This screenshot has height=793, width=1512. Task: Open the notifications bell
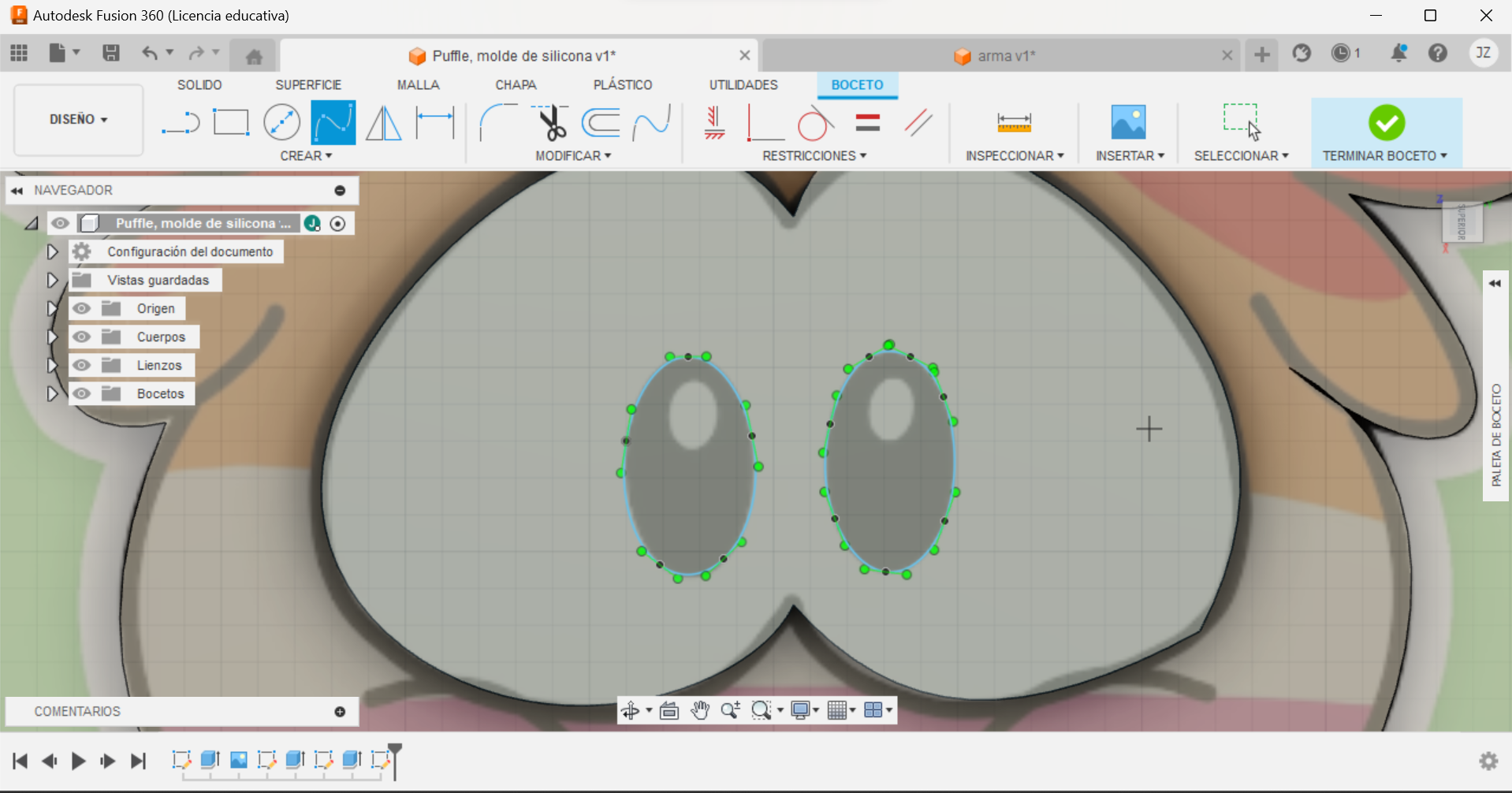pos(1399,53)
